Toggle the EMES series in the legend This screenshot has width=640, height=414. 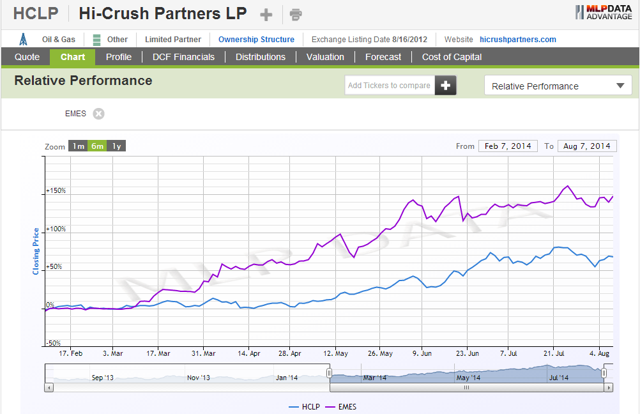tap(341, 407)
